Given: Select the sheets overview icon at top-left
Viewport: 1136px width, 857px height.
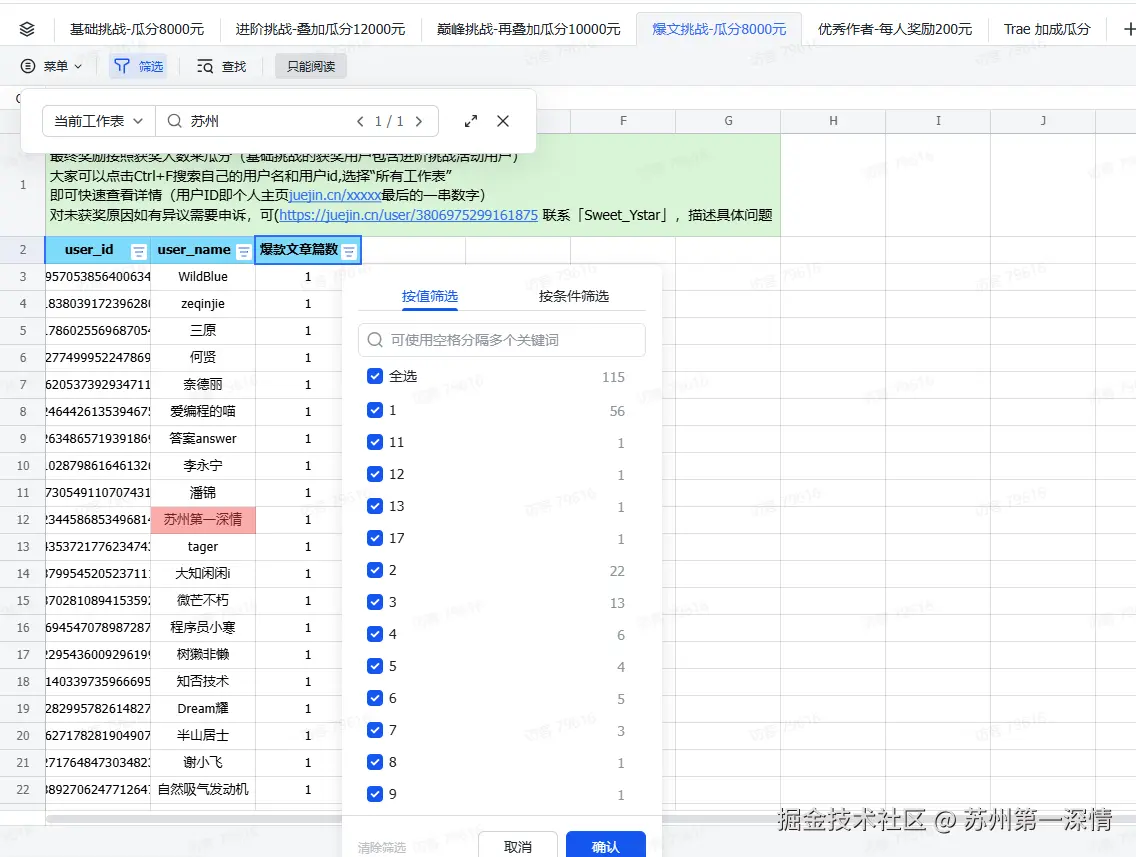Looking at the screenshot, I should pyautogui.click(x=27, y=28).
